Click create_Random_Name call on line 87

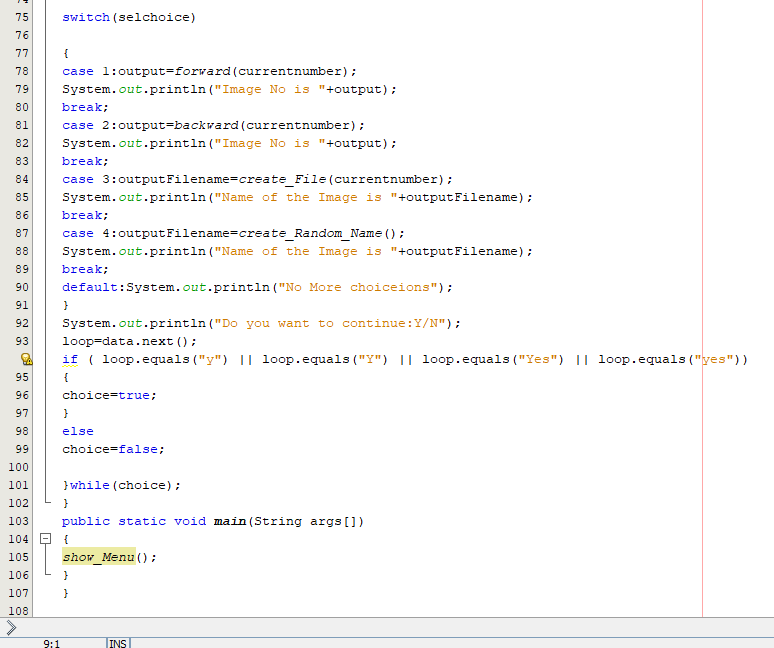pos(310,233)
